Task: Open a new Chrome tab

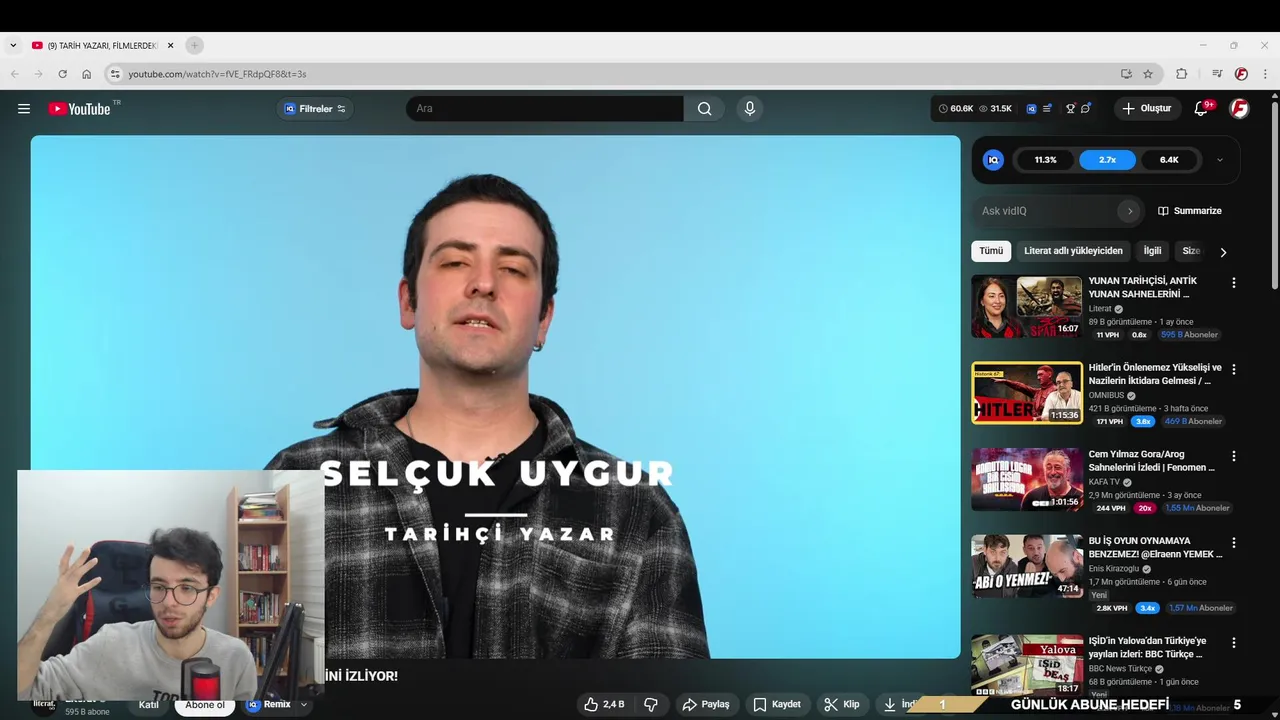Action: (194, 45)
